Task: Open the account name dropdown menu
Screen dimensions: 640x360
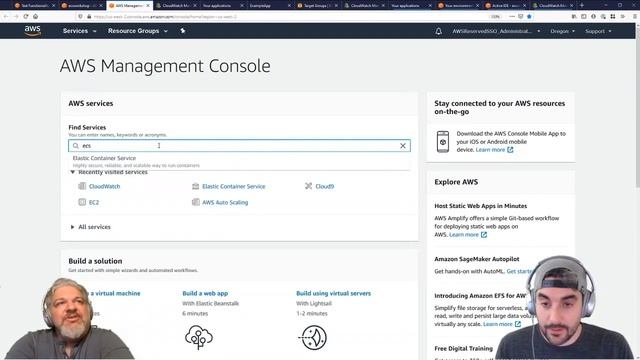Action: click(x=496, y=31)
